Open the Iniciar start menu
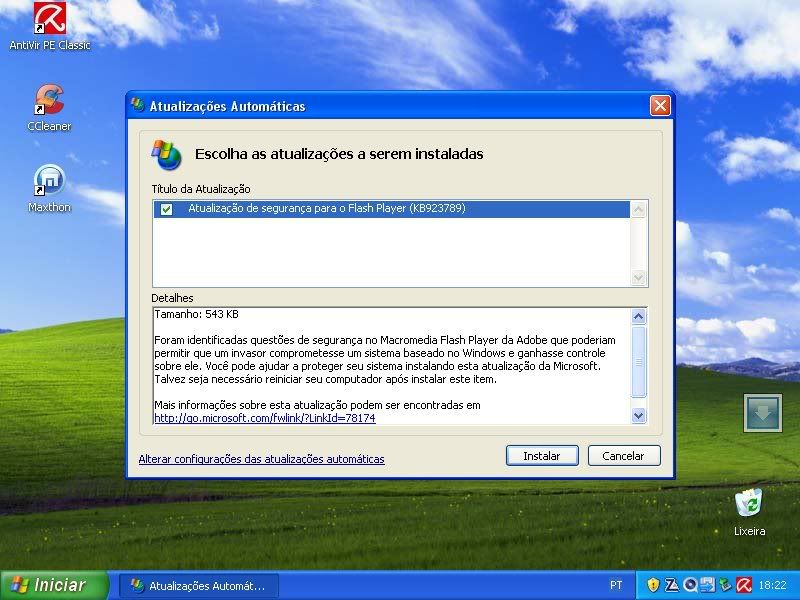The image size is (800, 600). coord(54,585)
